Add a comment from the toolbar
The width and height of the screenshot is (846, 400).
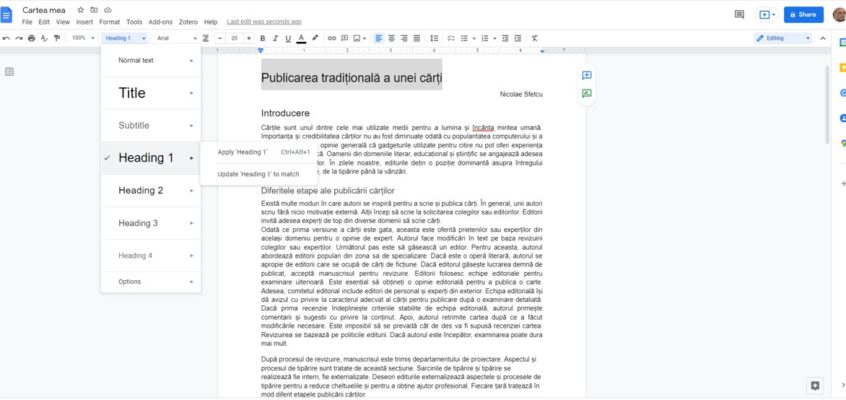coord(344,38)
